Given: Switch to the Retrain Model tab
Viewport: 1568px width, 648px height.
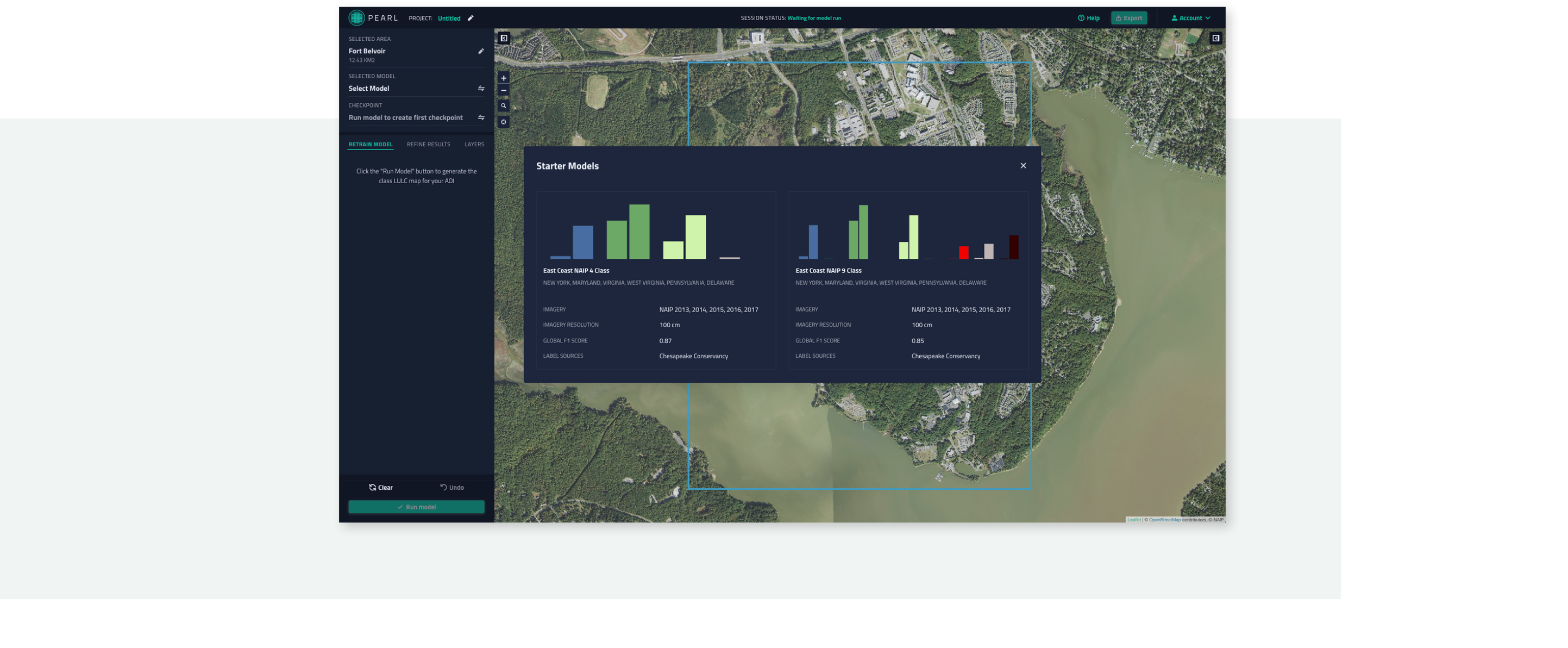Looking at the screenshot, I should point(370,145).
